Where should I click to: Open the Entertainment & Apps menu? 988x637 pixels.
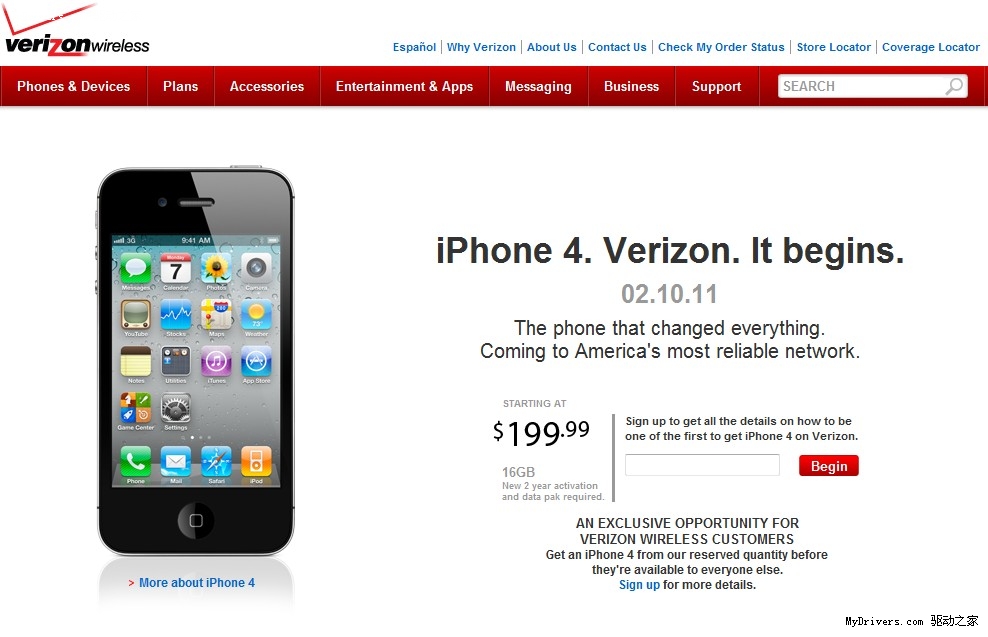click(x=405, y=86)
